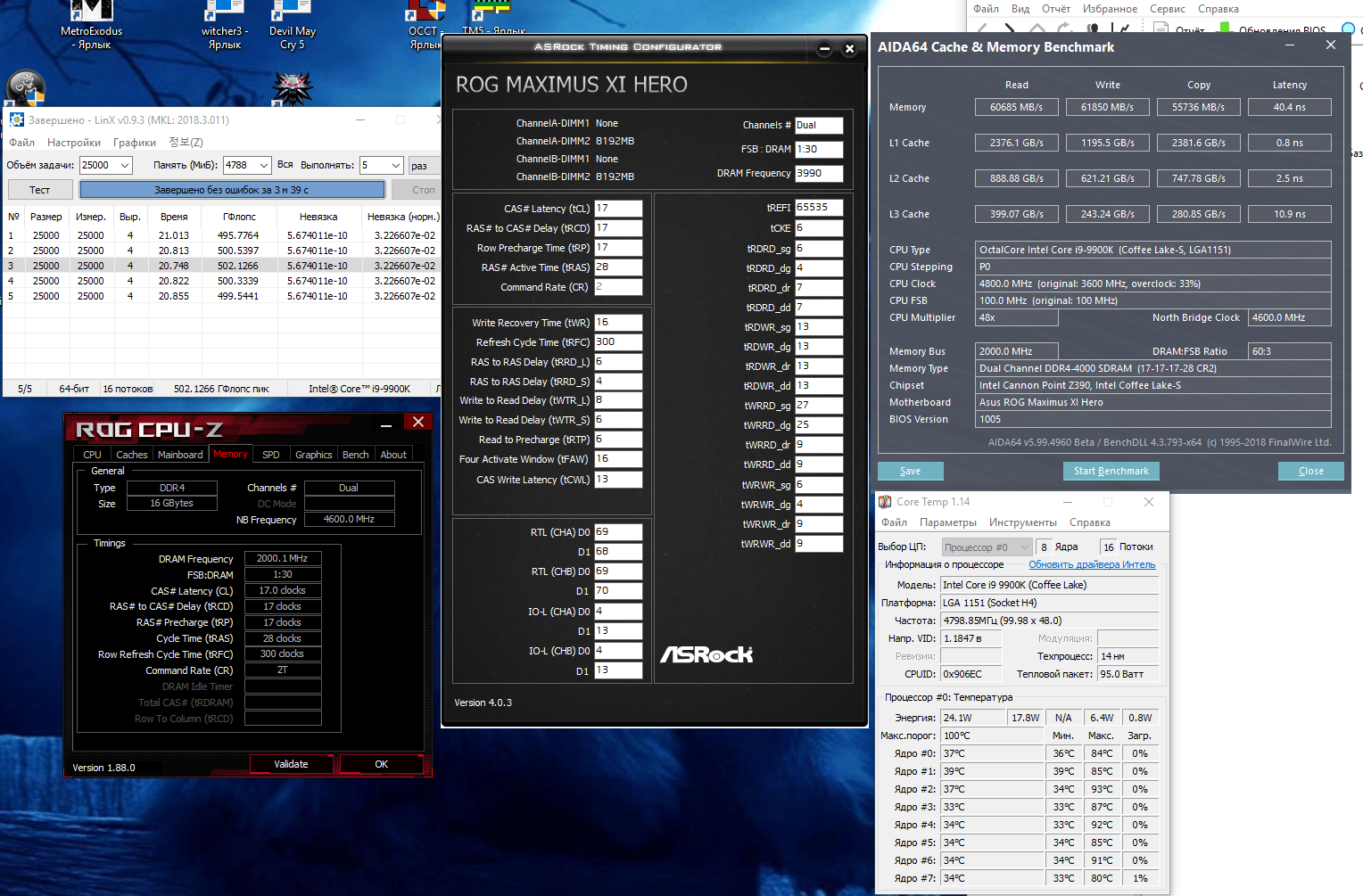Open the wolf medallion desktop shortcut

[x=292, y=87]
